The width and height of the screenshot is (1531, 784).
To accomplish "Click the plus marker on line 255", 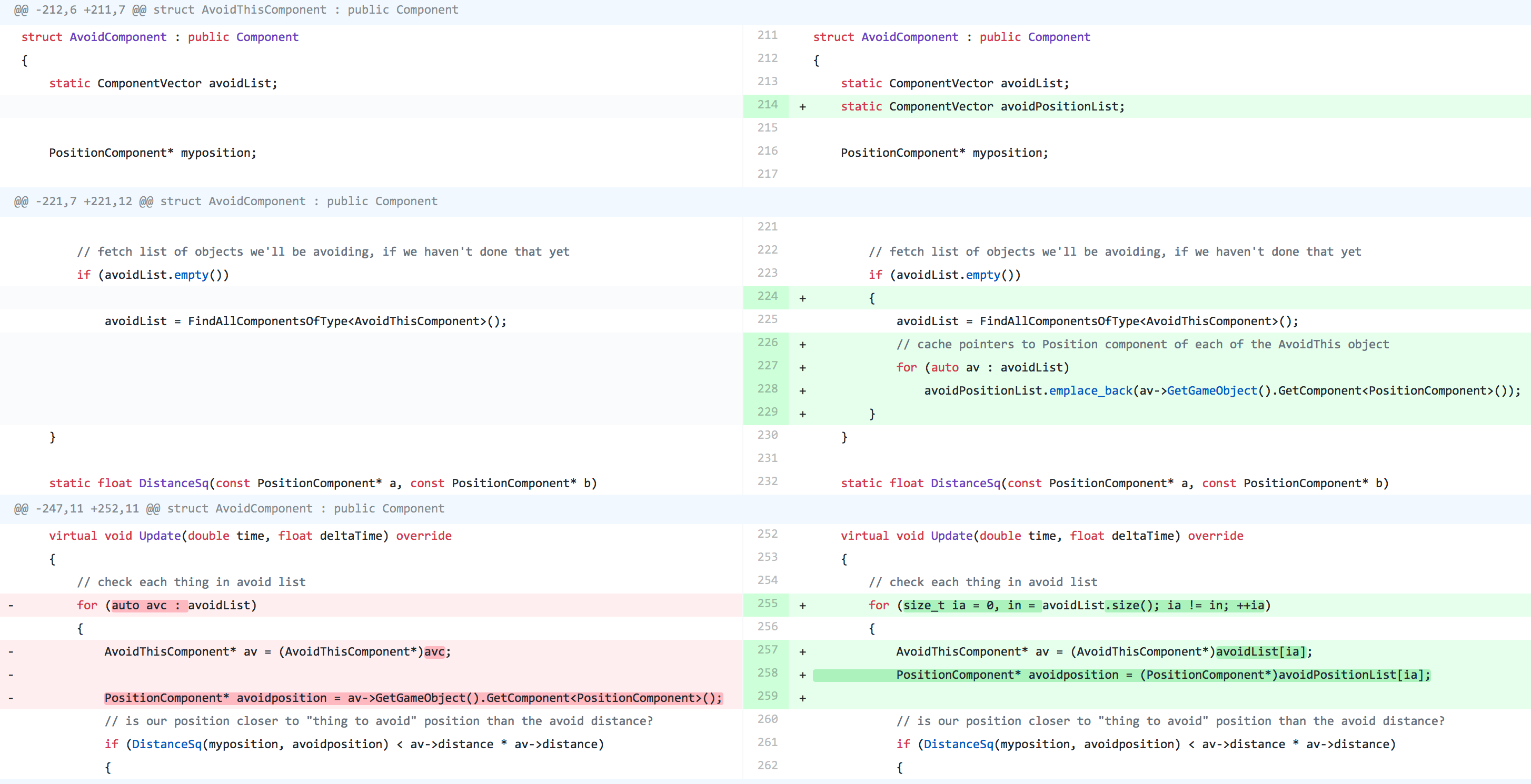I will [802, 606].
